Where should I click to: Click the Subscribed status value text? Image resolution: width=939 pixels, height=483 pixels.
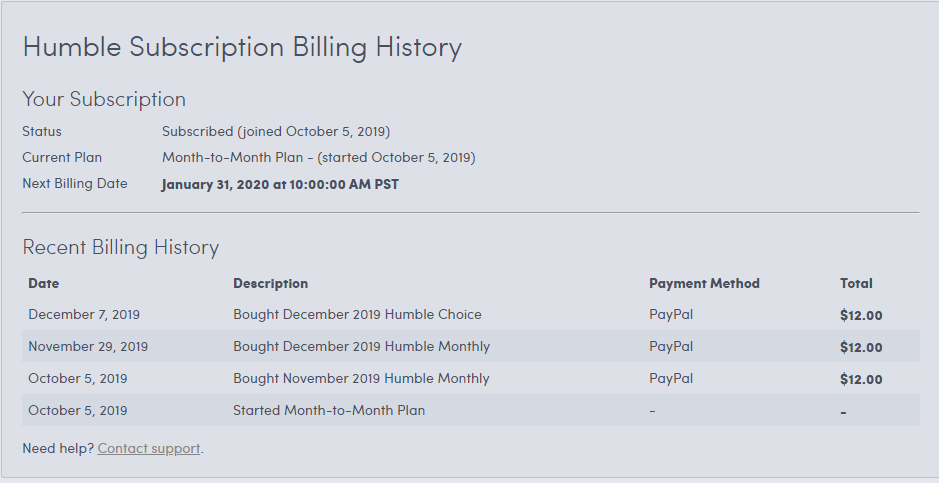pyautogui.click(x=275, y=132)
